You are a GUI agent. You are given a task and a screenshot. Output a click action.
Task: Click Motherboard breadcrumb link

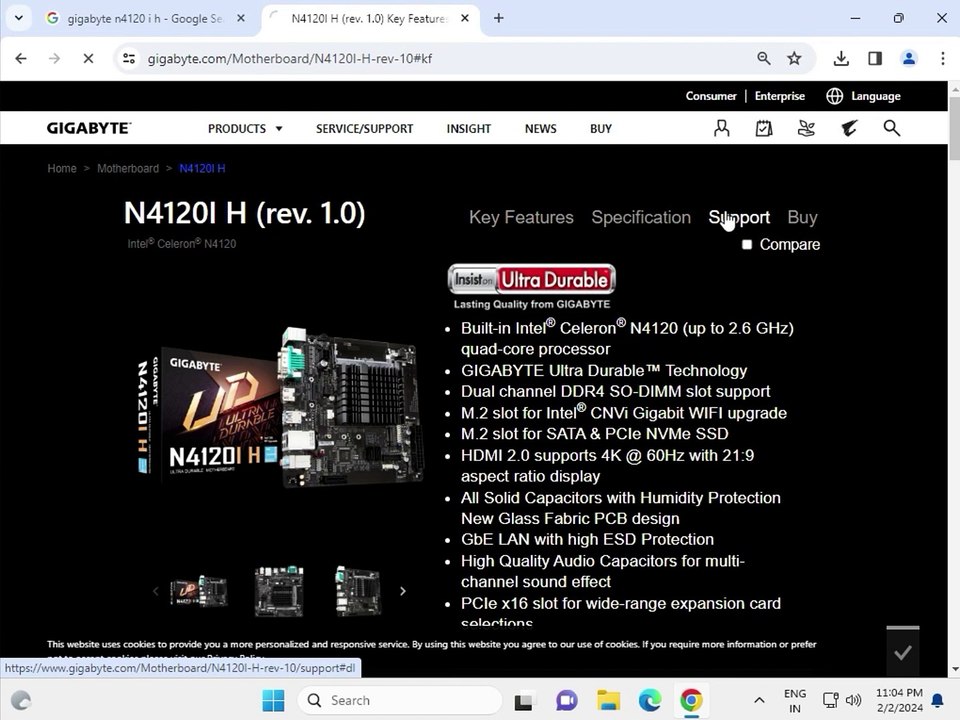tap(127, 168)
